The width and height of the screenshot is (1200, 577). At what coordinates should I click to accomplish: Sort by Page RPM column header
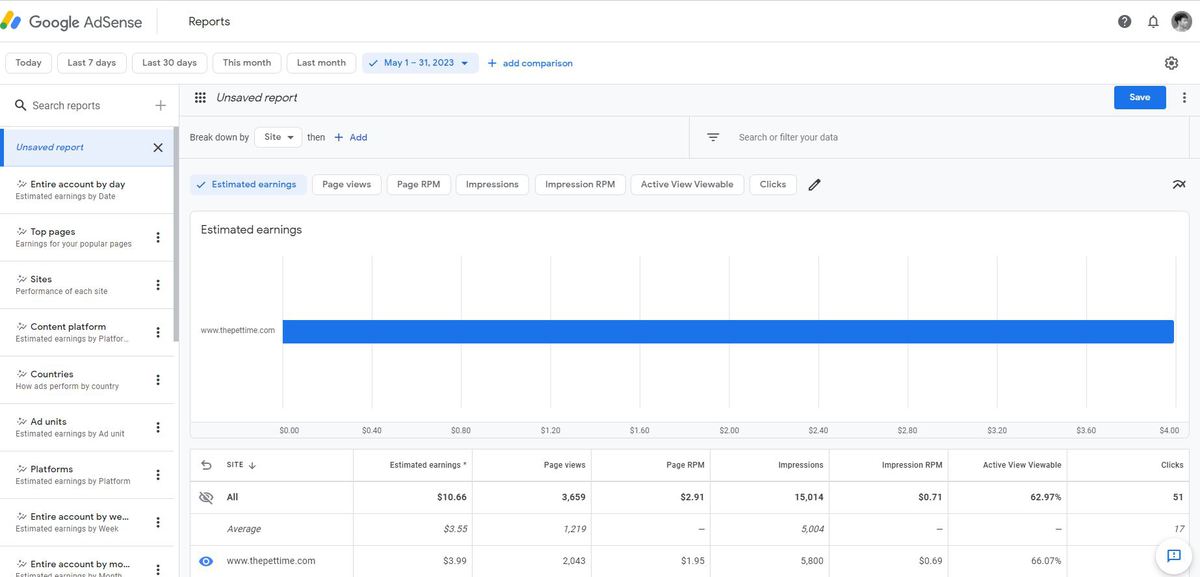(x=686, y=465)
